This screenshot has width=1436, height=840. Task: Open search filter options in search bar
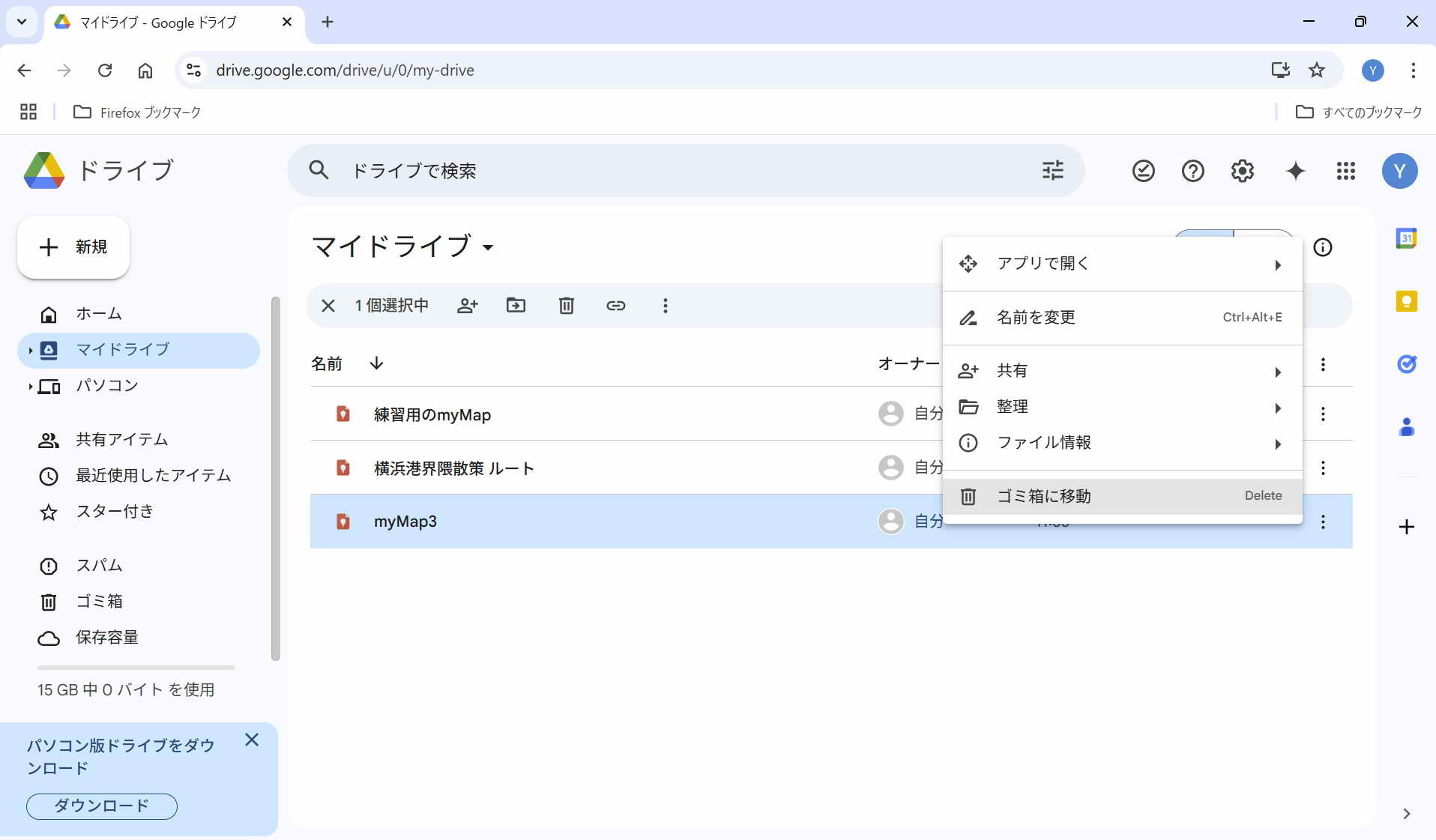tap(1052, 171)
